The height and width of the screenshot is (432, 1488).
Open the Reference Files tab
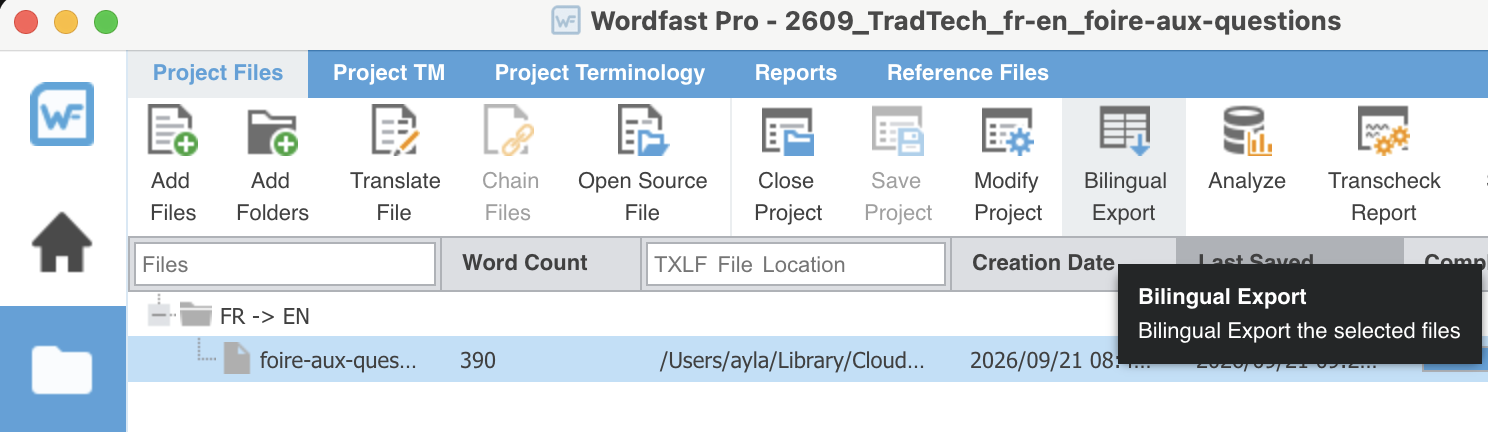[x=968, y=73]
